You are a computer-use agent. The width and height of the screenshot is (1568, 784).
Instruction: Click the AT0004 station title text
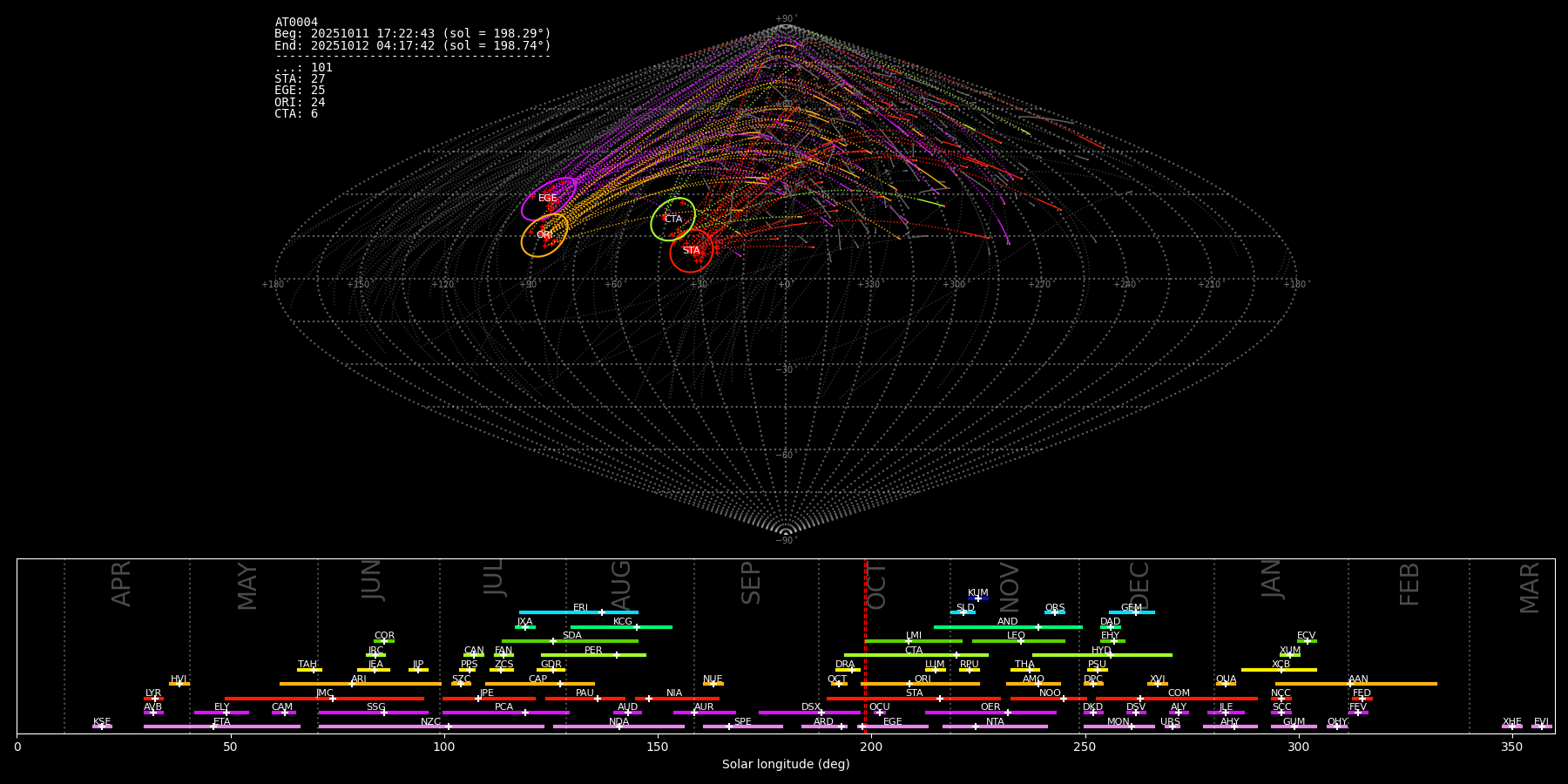[x=296, y=23]
